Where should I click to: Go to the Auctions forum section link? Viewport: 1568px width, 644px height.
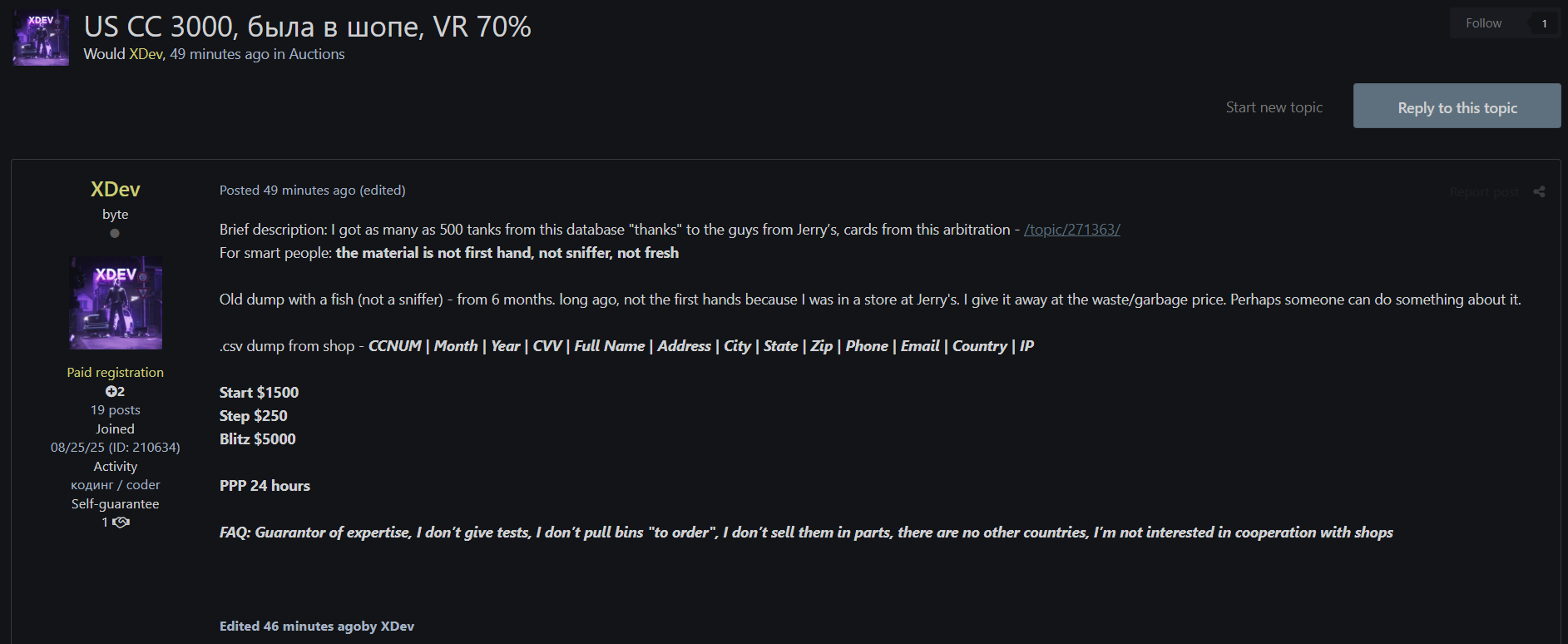[316, 54]
